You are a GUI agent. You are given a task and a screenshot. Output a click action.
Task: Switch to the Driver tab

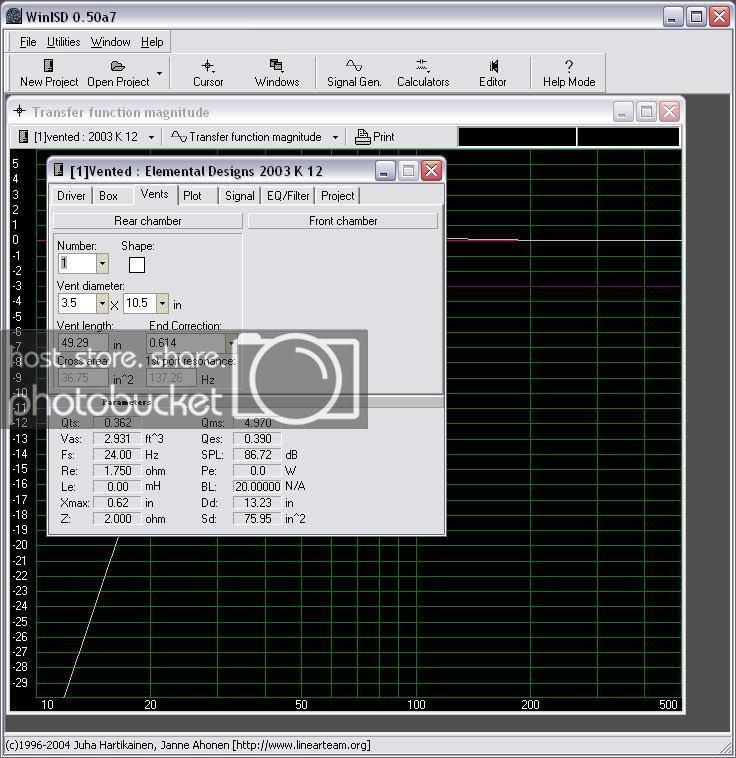(x=71, y=196)
